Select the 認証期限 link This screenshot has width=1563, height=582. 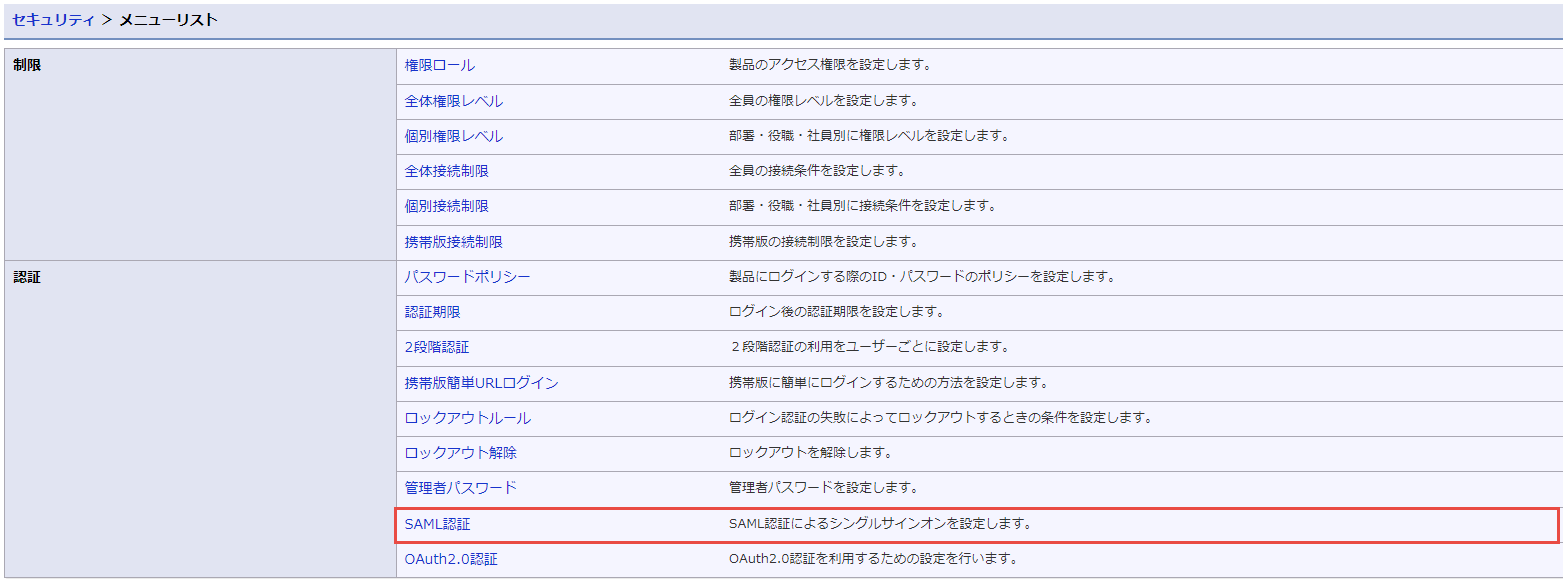click(432, 312)
